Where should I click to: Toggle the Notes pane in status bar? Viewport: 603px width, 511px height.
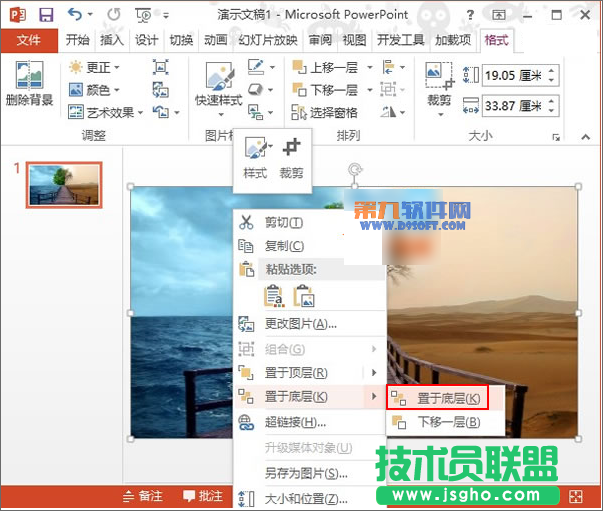click(143, 496)
